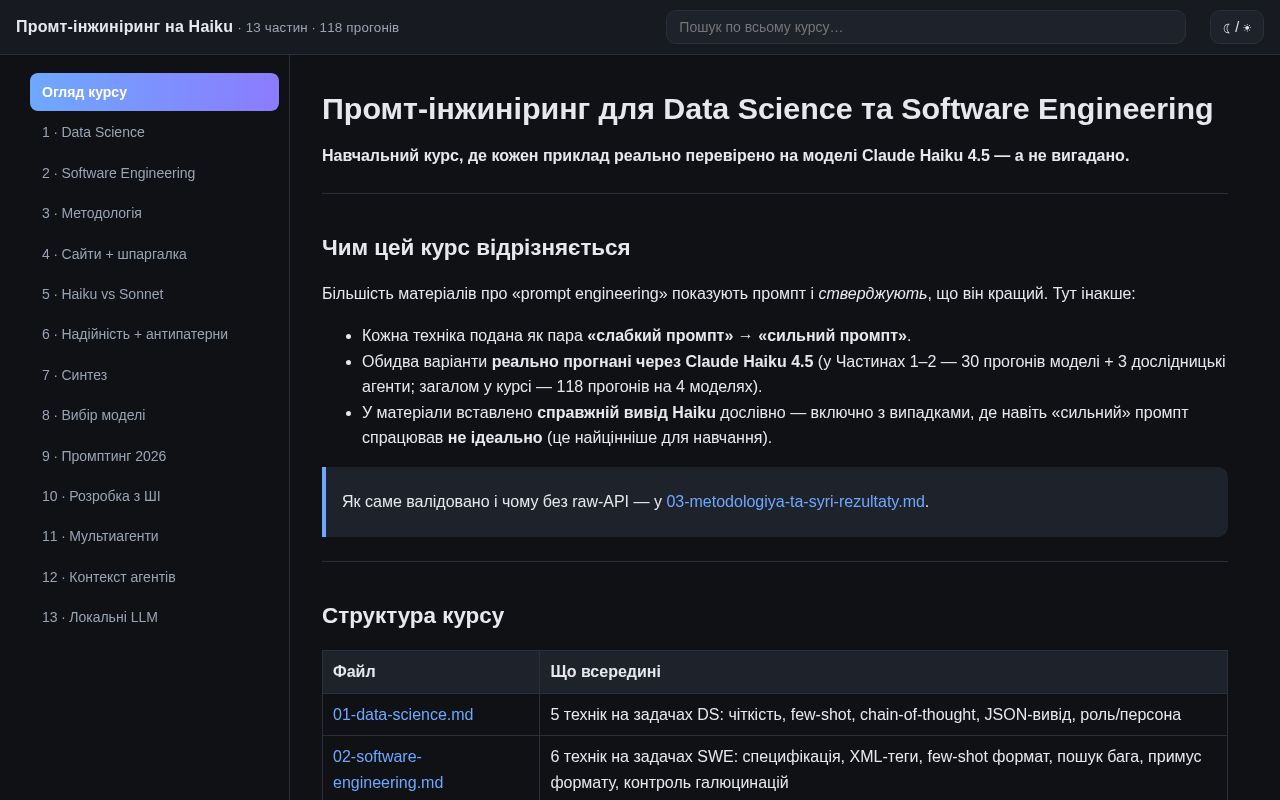Click the 'Файл' table column header
The image size is (1280, 800).
pos(431,672)
